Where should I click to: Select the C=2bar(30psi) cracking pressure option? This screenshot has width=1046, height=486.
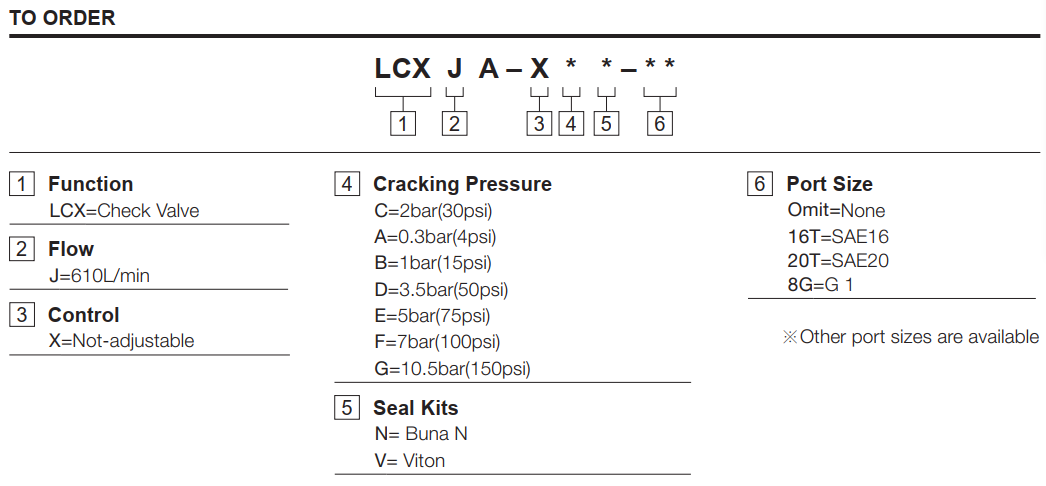click(x=433, y=211)
